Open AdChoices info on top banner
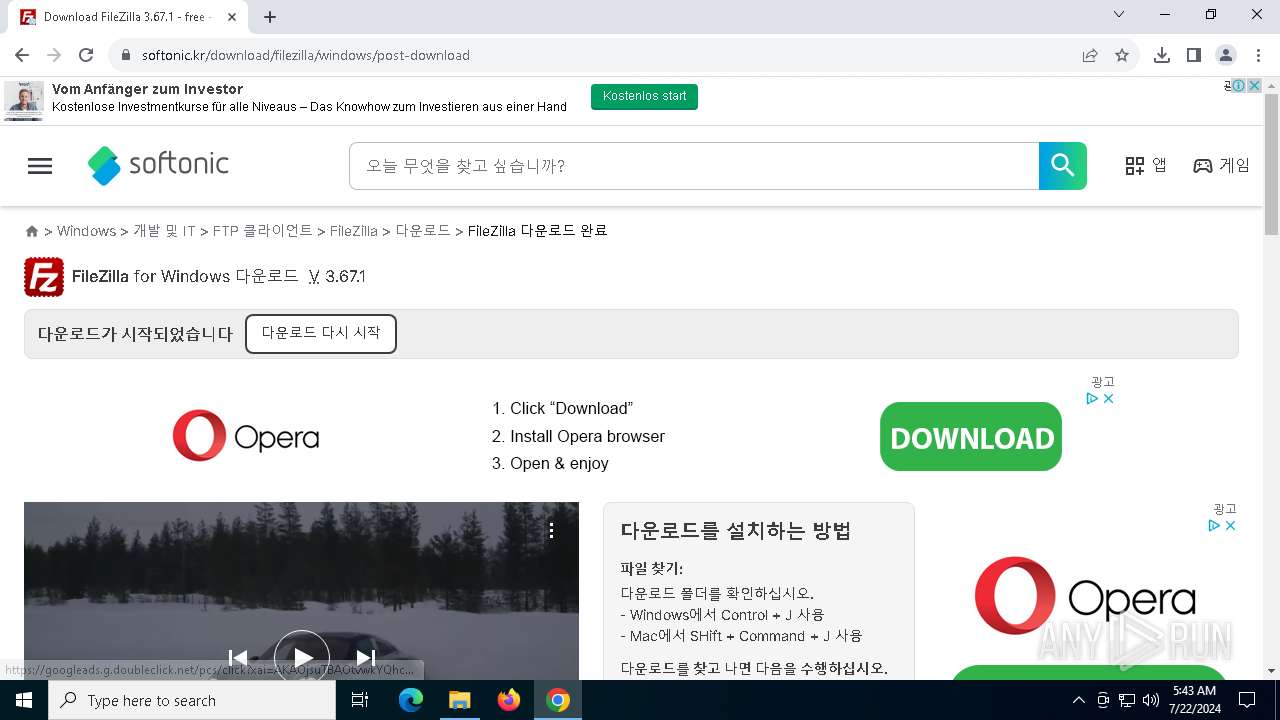Image resolution: width=1280 pixels, height=720 pixels. click(1238, 86)
